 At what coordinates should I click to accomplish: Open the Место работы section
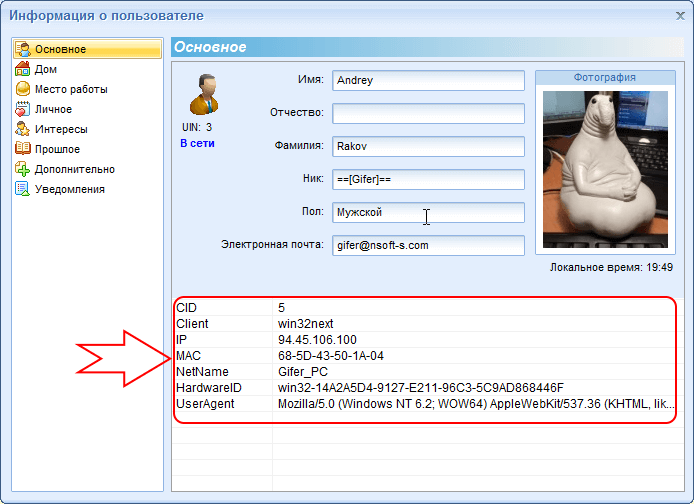coord(71,89)
